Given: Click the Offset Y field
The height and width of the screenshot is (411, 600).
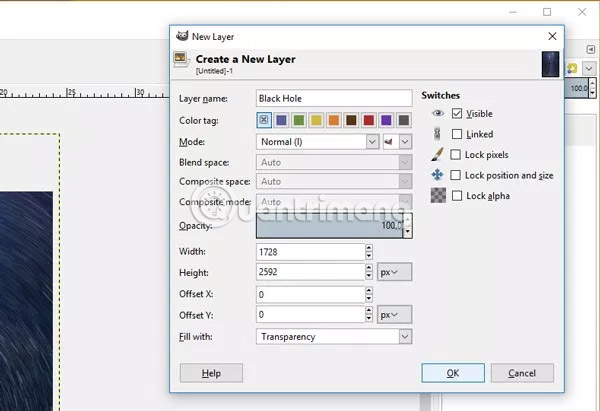Looking at the screenshot, I should coord(310,315).
